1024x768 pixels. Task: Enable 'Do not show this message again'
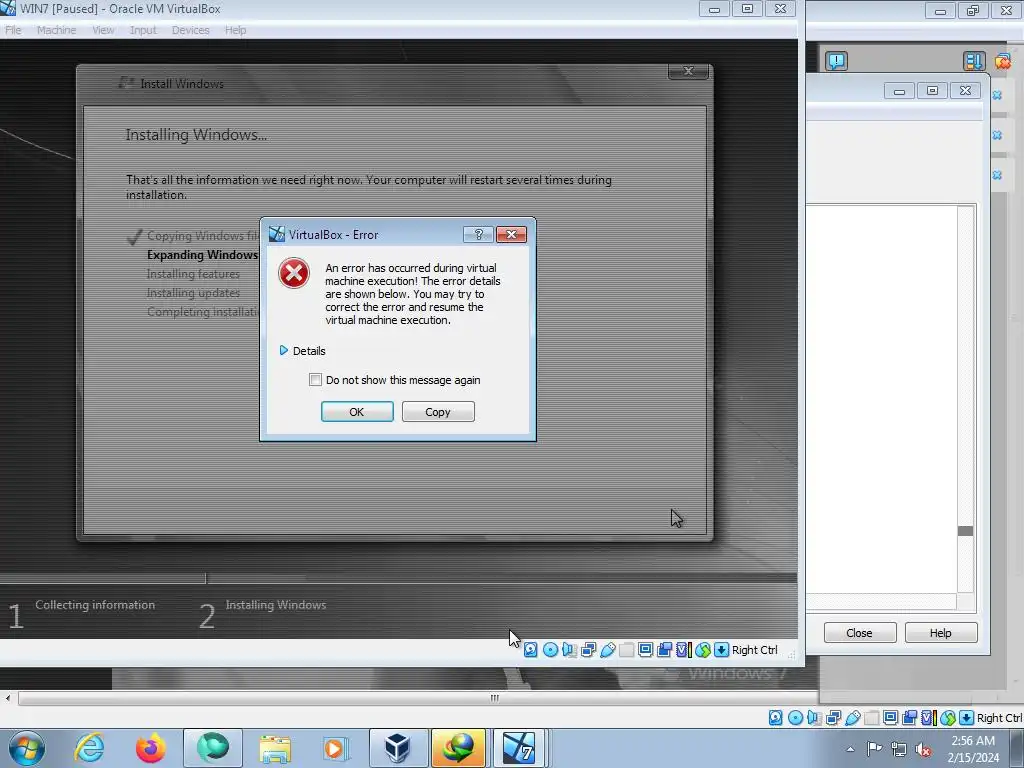point(315,379)
